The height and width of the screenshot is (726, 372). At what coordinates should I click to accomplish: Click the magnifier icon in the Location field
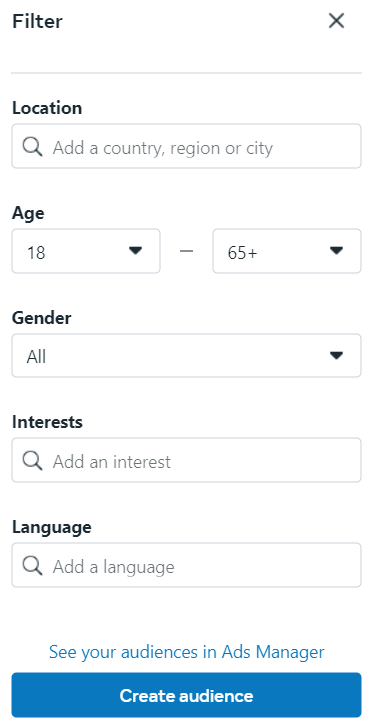click(32, 147)
